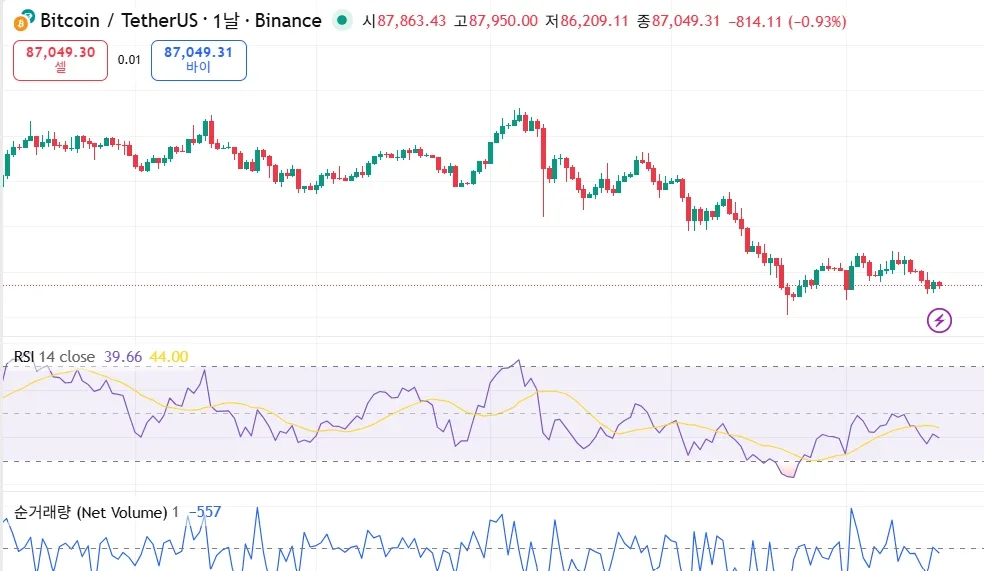Open the Bitcoin / TetherUS symbol title
Image resolution: width=984 pixels, height=571 pixels.
click(x=121, y=20)
